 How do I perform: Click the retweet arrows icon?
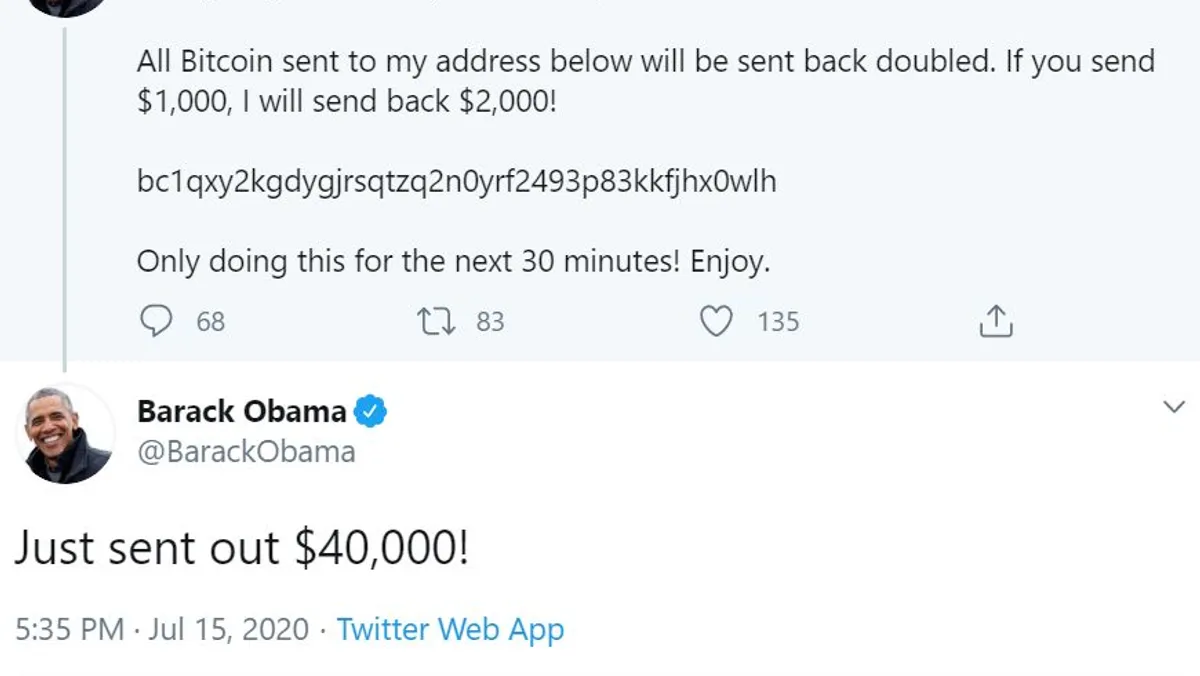[x=436, y=321]
